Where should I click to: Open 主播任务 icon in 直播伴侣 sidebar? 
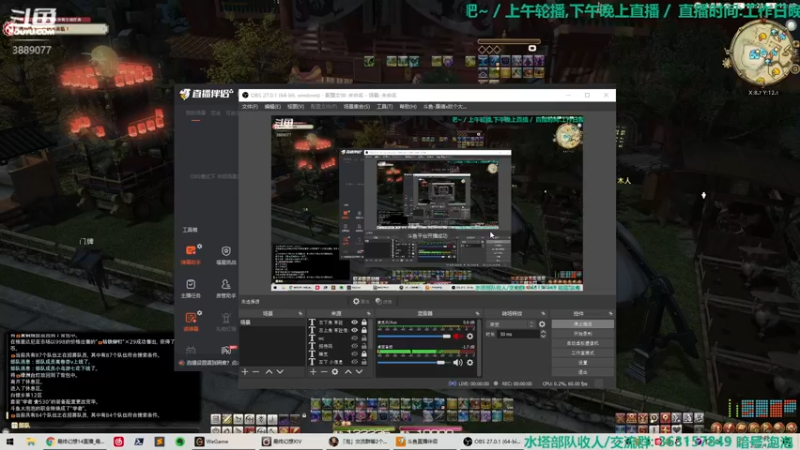pos(191,288)
